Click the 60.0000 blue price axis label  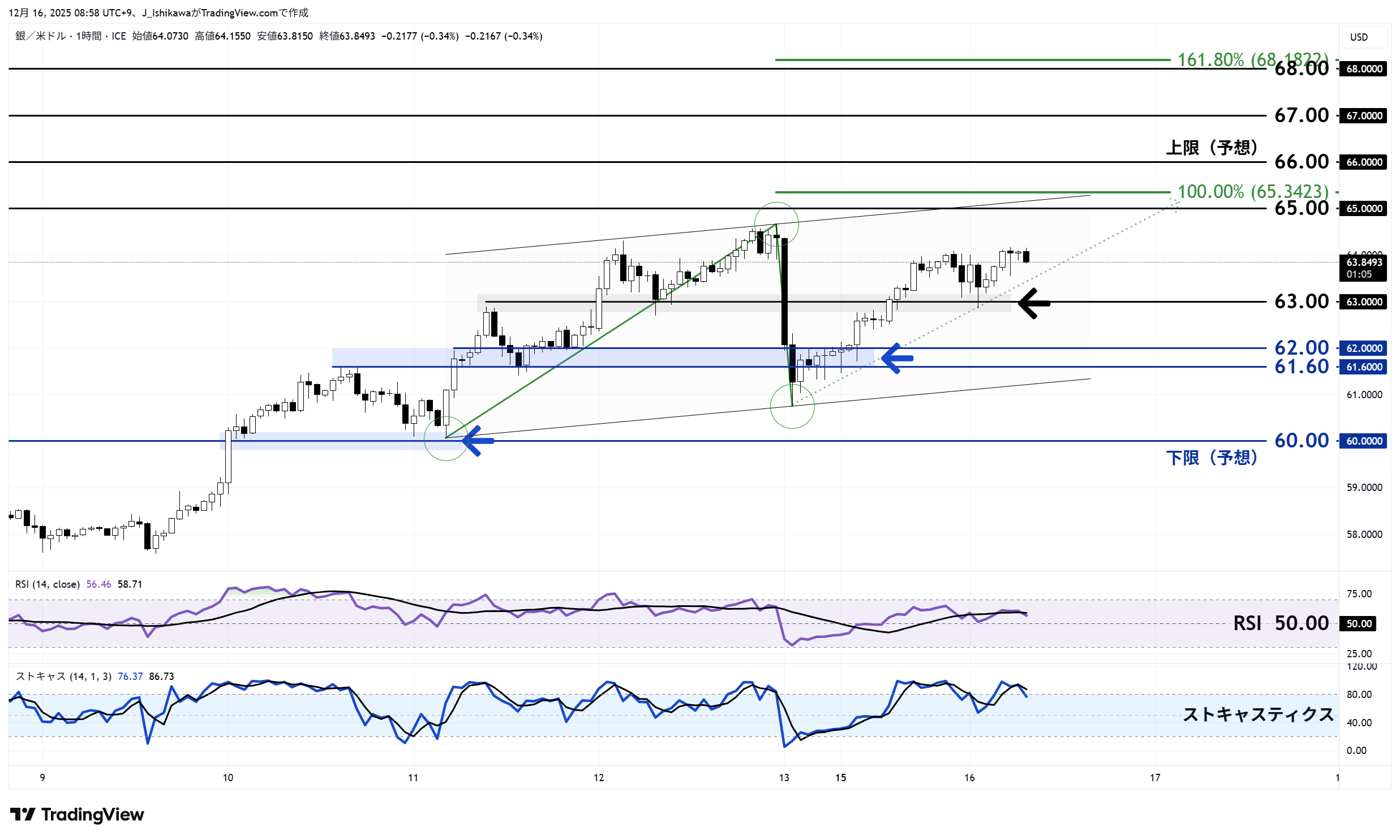(x=1363, y=441)
